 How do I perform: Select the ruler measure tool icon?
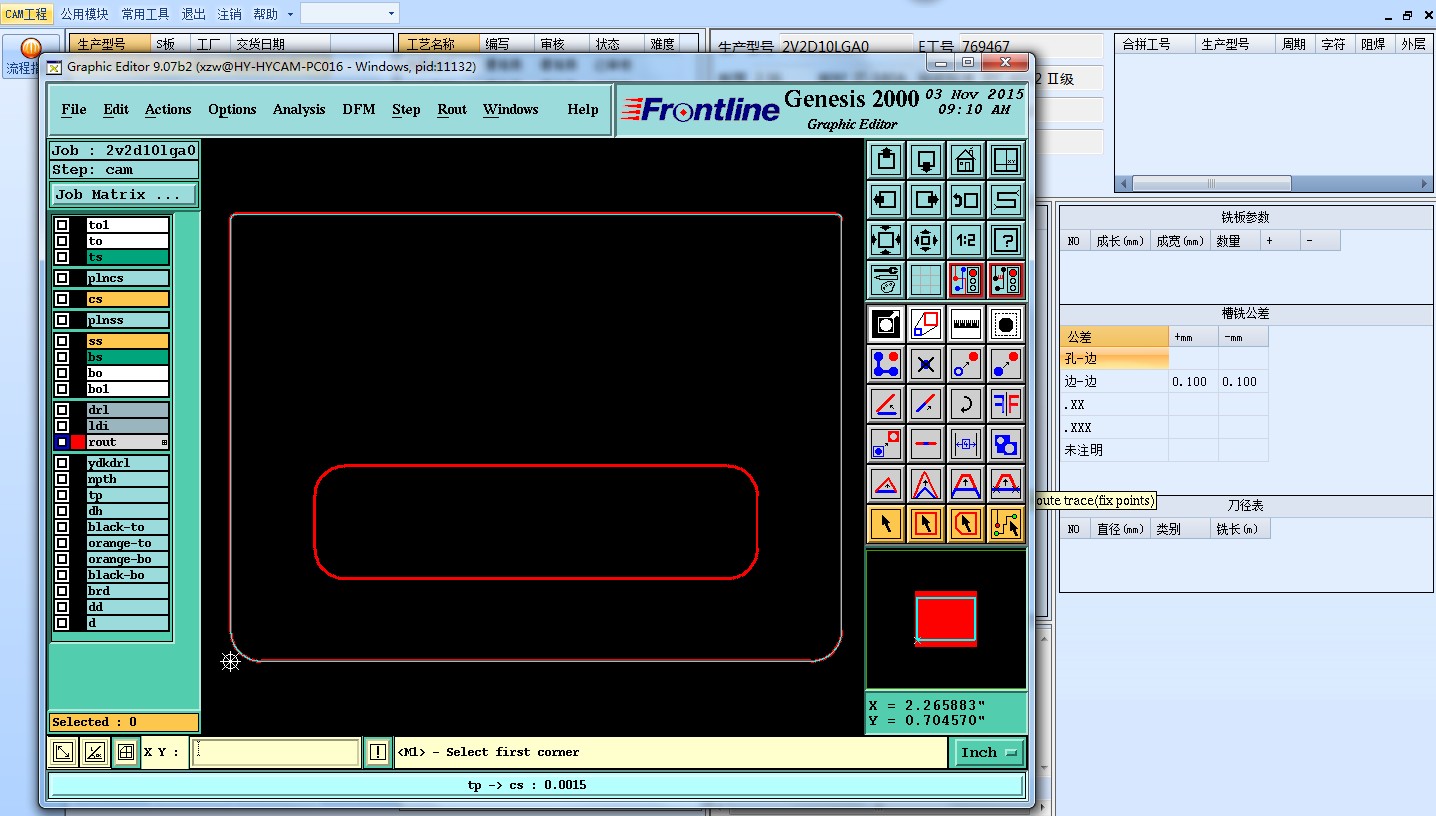pyautogui.click(x=965, y=324)
